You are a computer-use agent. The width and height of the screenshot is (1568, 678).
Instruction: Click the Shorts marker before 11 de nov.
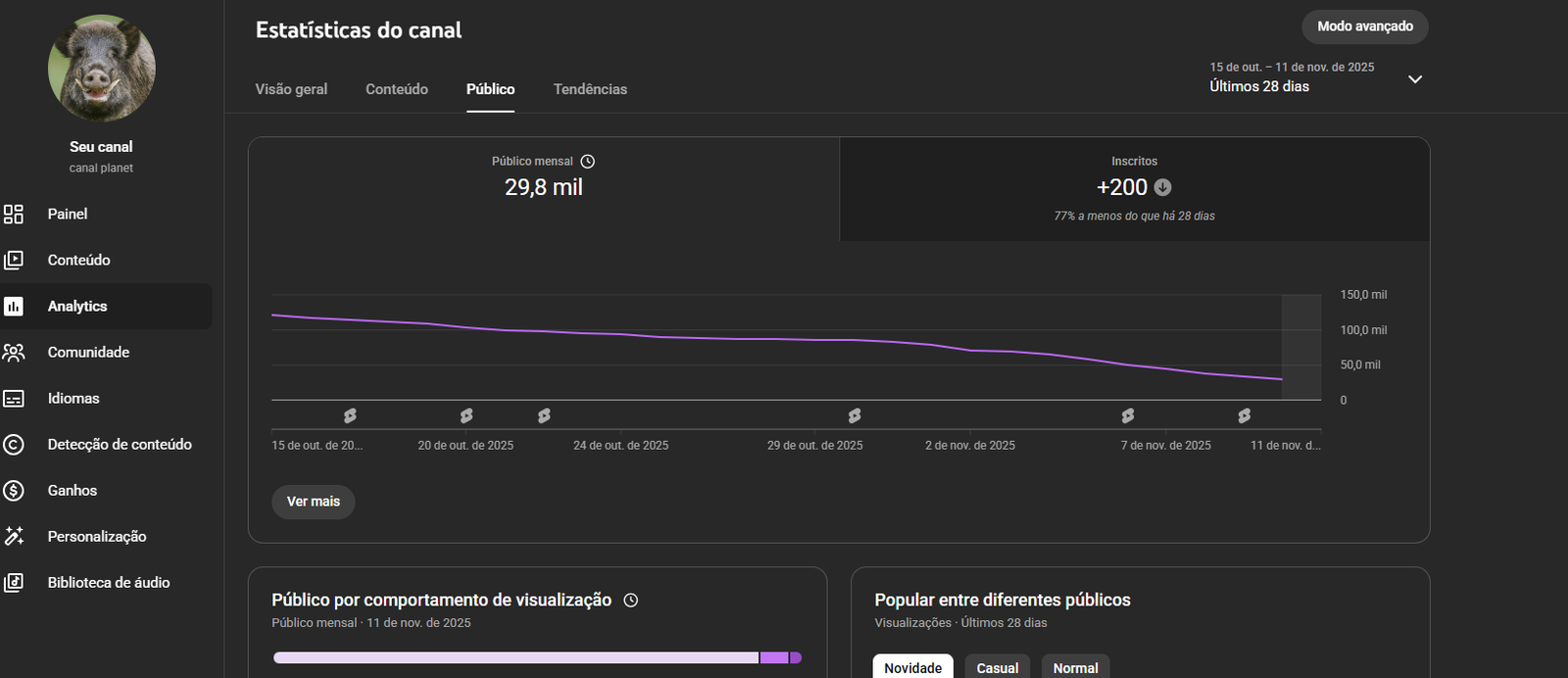click(1245, 416)
